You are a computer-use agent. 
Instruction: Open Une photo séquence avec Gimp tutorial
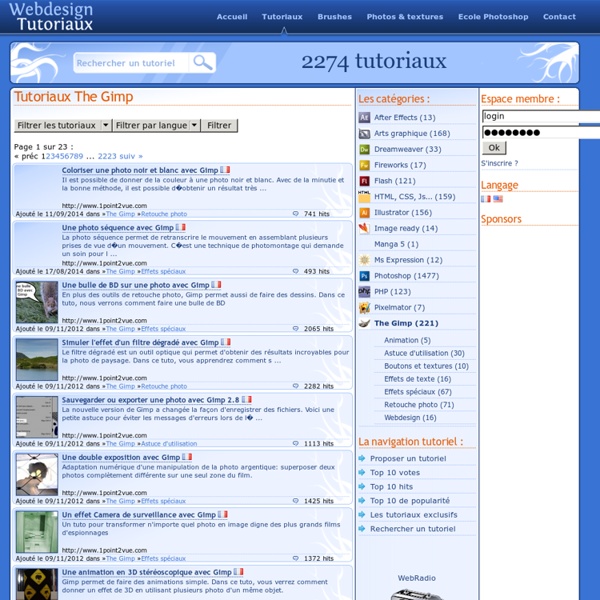118,228
